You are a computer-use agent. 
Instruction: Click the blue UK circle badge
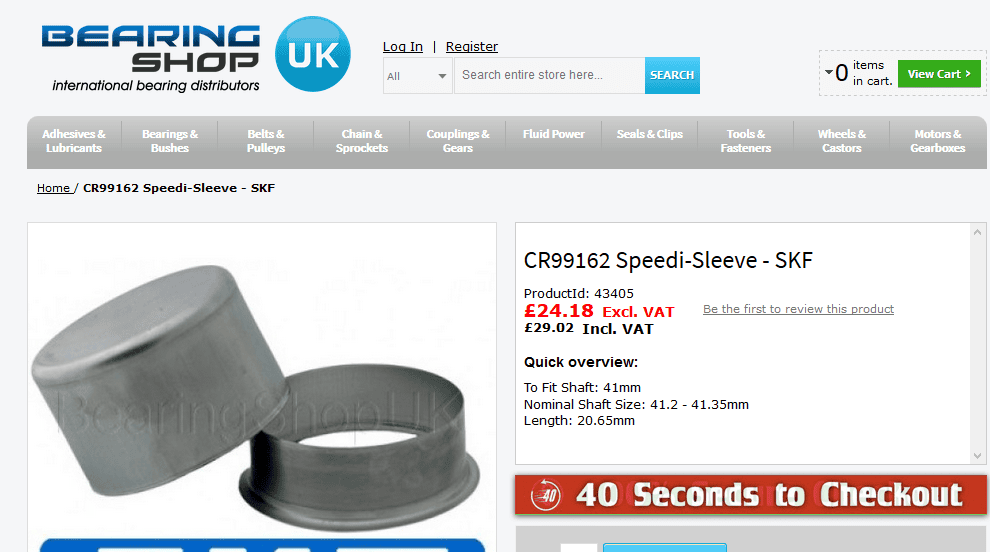point(313,54)
